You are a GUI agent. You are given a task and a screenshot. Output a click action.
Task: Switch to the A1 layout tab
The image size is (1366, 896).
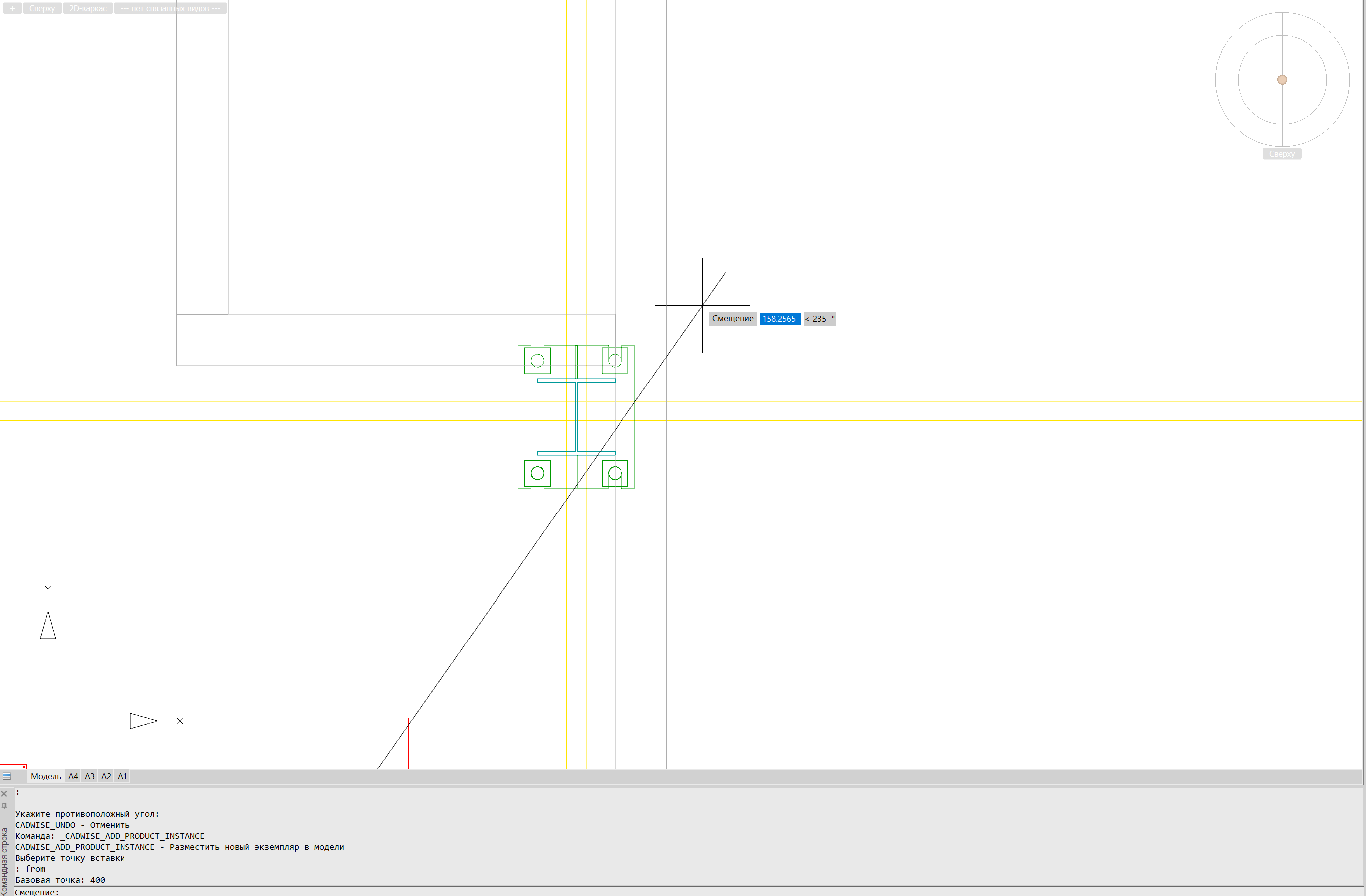click(x=122, y=776)
